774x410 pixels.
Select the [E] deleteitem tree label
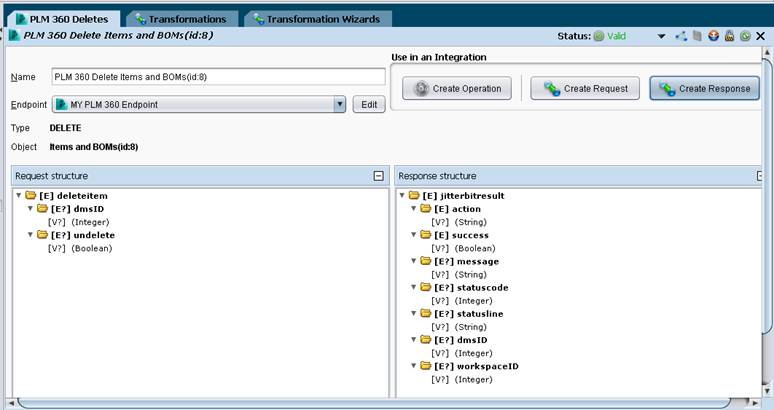(x=73, y=196)
